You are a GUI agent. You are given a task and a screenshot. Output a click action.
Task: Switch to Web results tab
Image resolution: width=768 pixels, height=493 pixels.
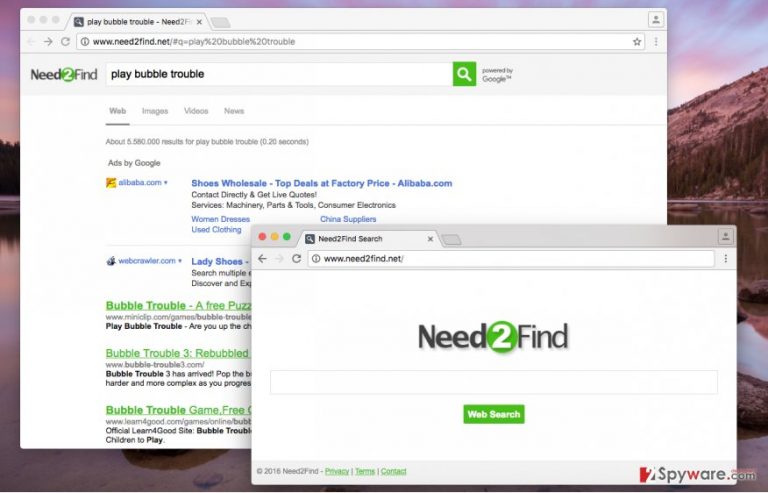click(x=118, y=111)
